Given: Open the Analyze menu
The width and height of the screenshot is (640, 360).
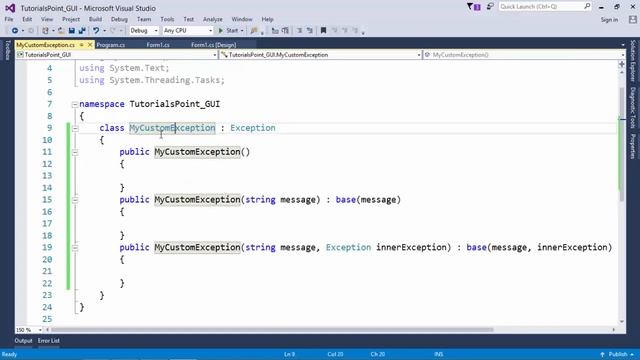Looking at the screenshot, I should click(213, 19).
